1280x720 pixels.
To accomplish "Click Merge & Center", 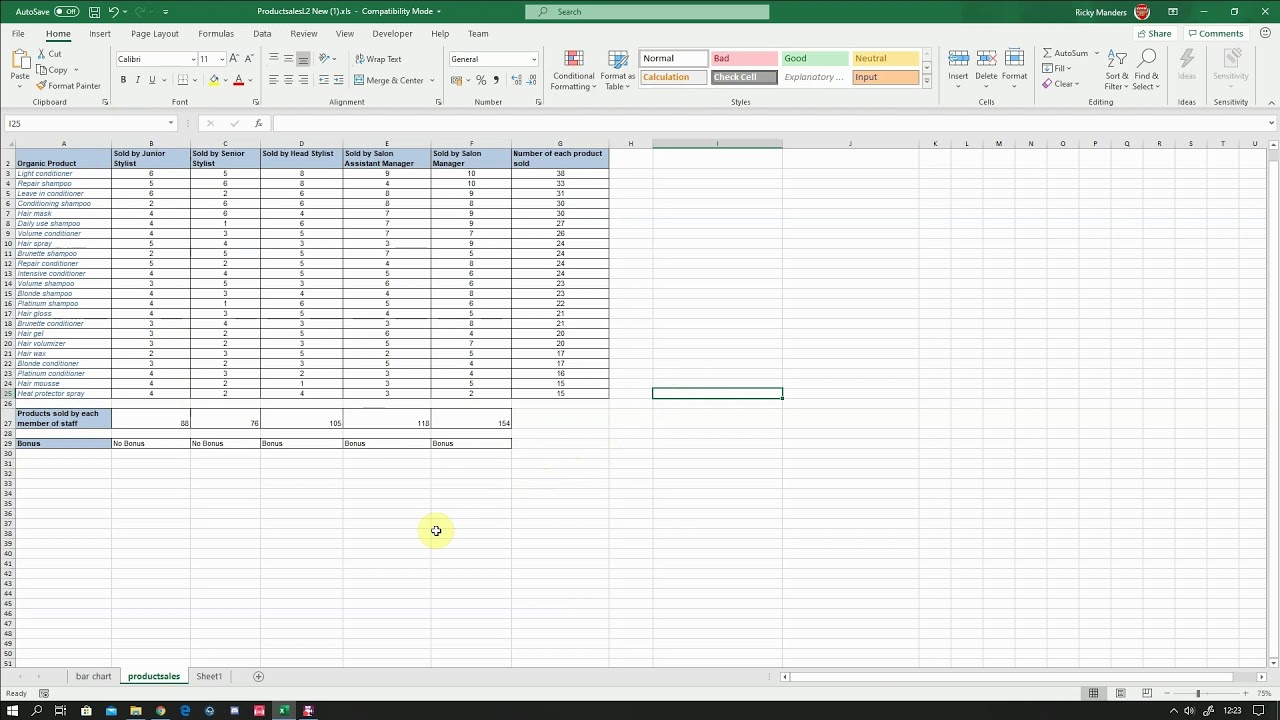I will coord(389,80).
